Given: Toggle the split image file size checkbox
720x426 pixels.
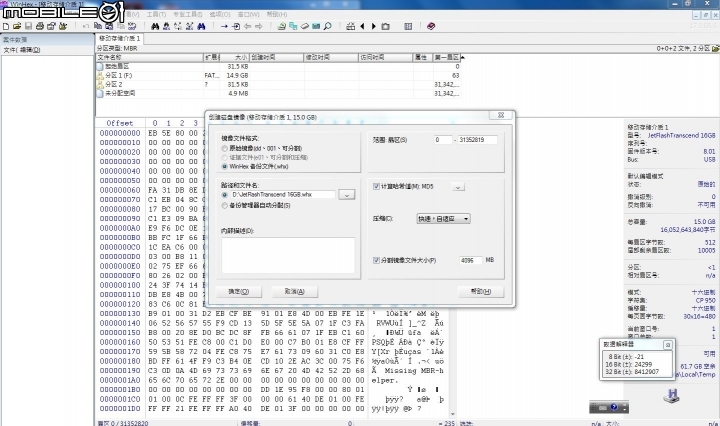Looking at the screenshot, I should [376, 260].
